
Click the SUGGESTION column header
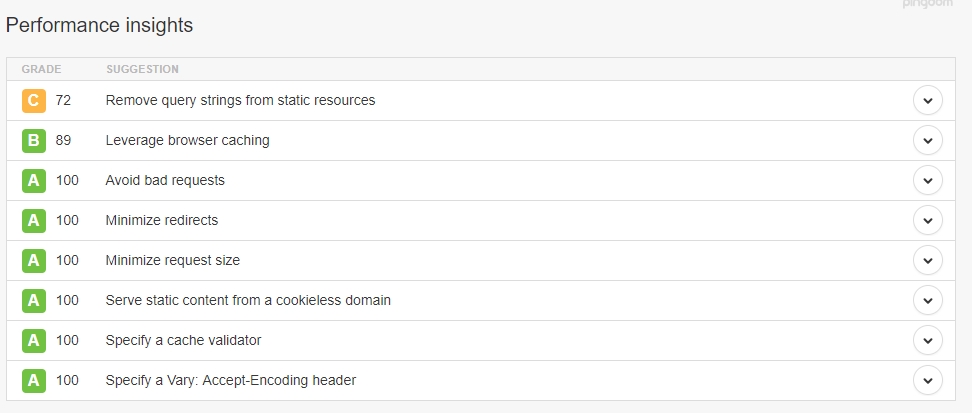143,69
